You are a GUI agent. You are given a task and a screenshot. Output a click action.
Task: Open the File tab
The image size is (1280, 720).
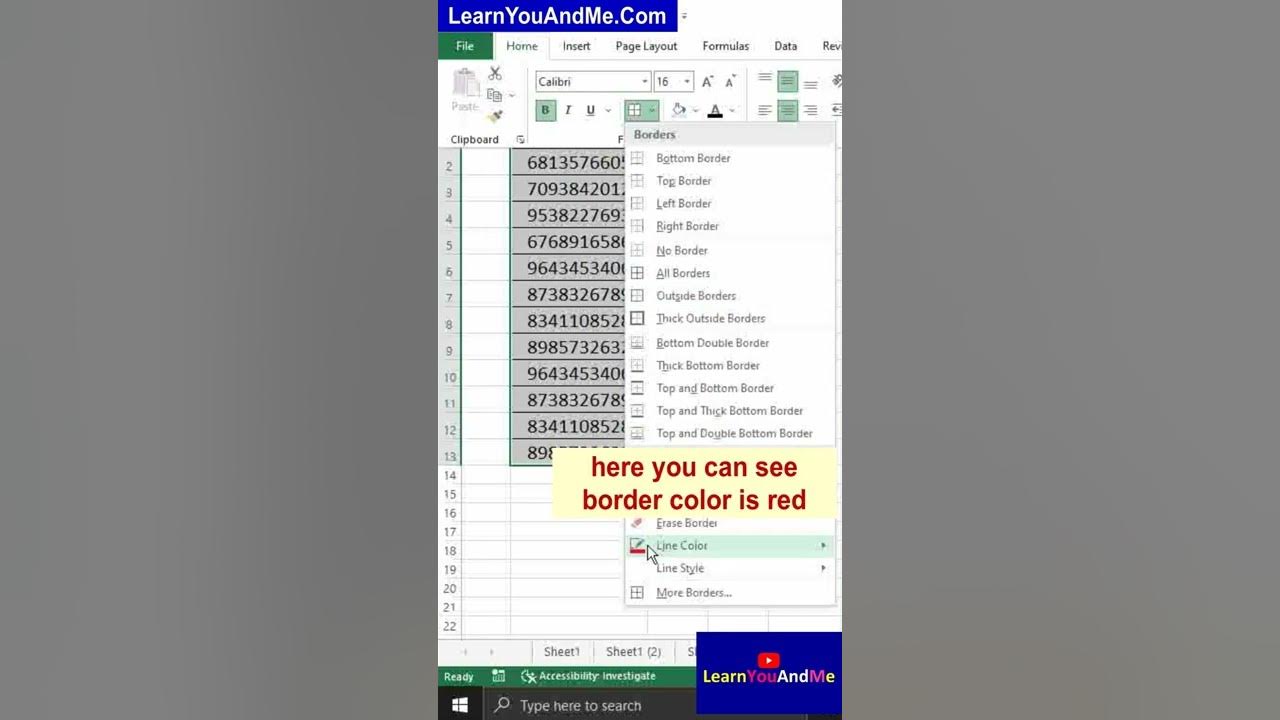[x=465, y=46]
